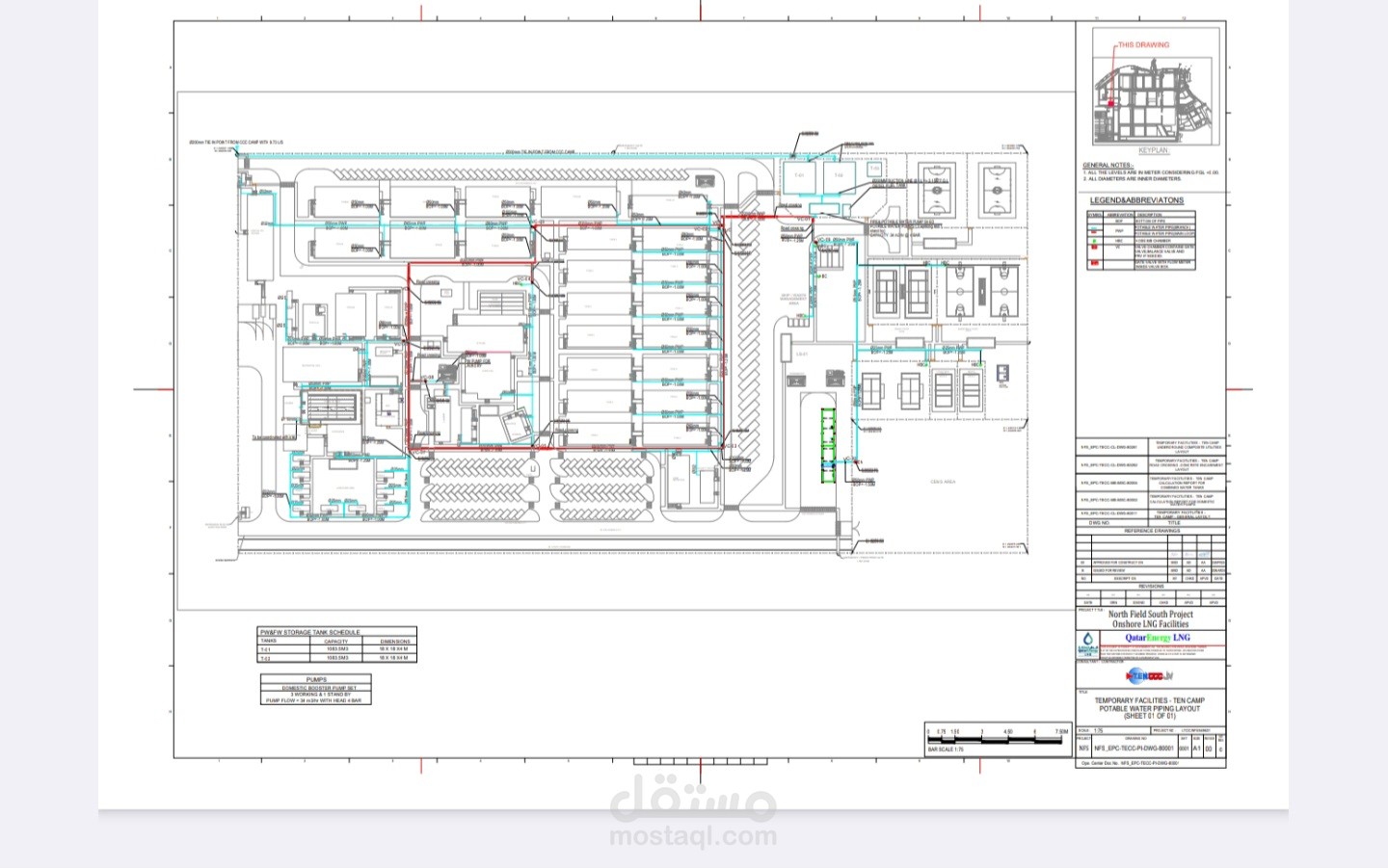This screenshot has height=868, width=1388.
Task: Click the 'Onshore LNG Facilities' text
Action: 1151,624
